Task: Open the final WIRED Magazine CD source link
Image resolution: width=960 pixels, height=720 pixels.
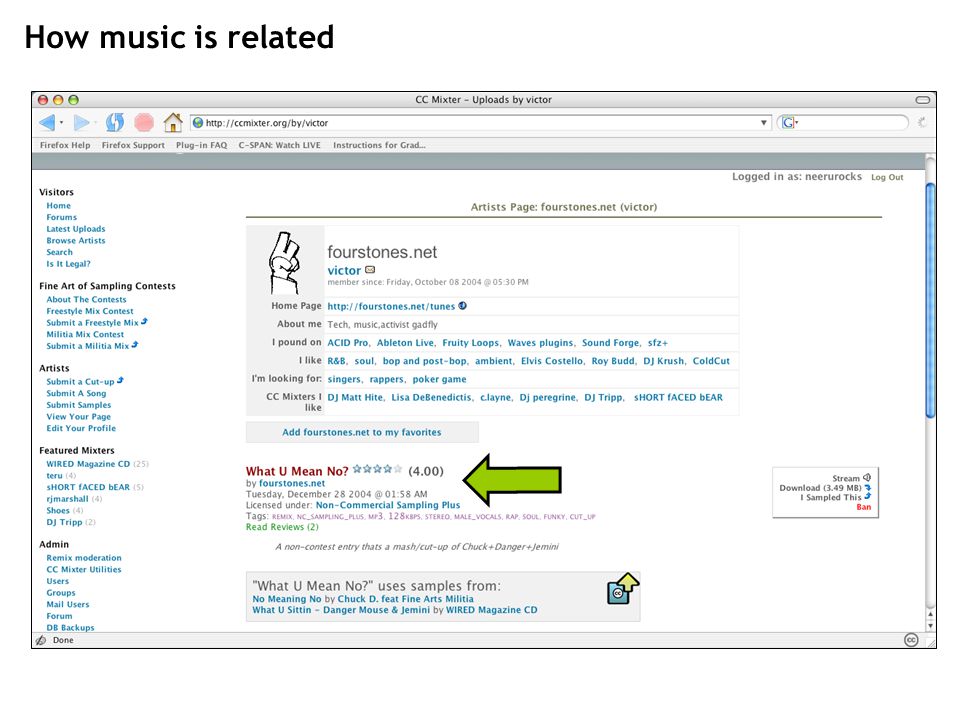Action: (491, 610)
